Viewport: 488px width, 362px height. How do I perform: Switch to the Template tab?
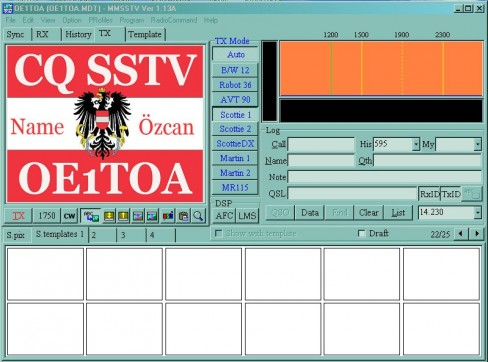(145, 34)
